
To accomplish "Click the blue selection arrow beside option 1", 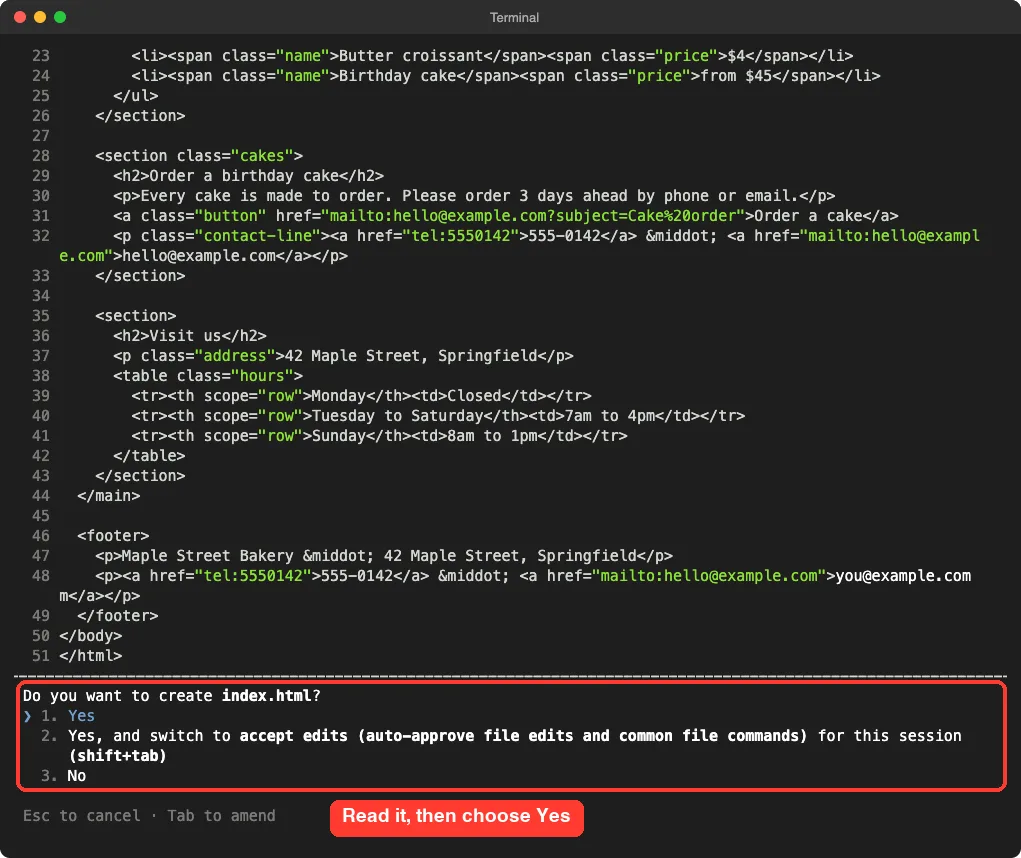I will (x=27, y=716).
